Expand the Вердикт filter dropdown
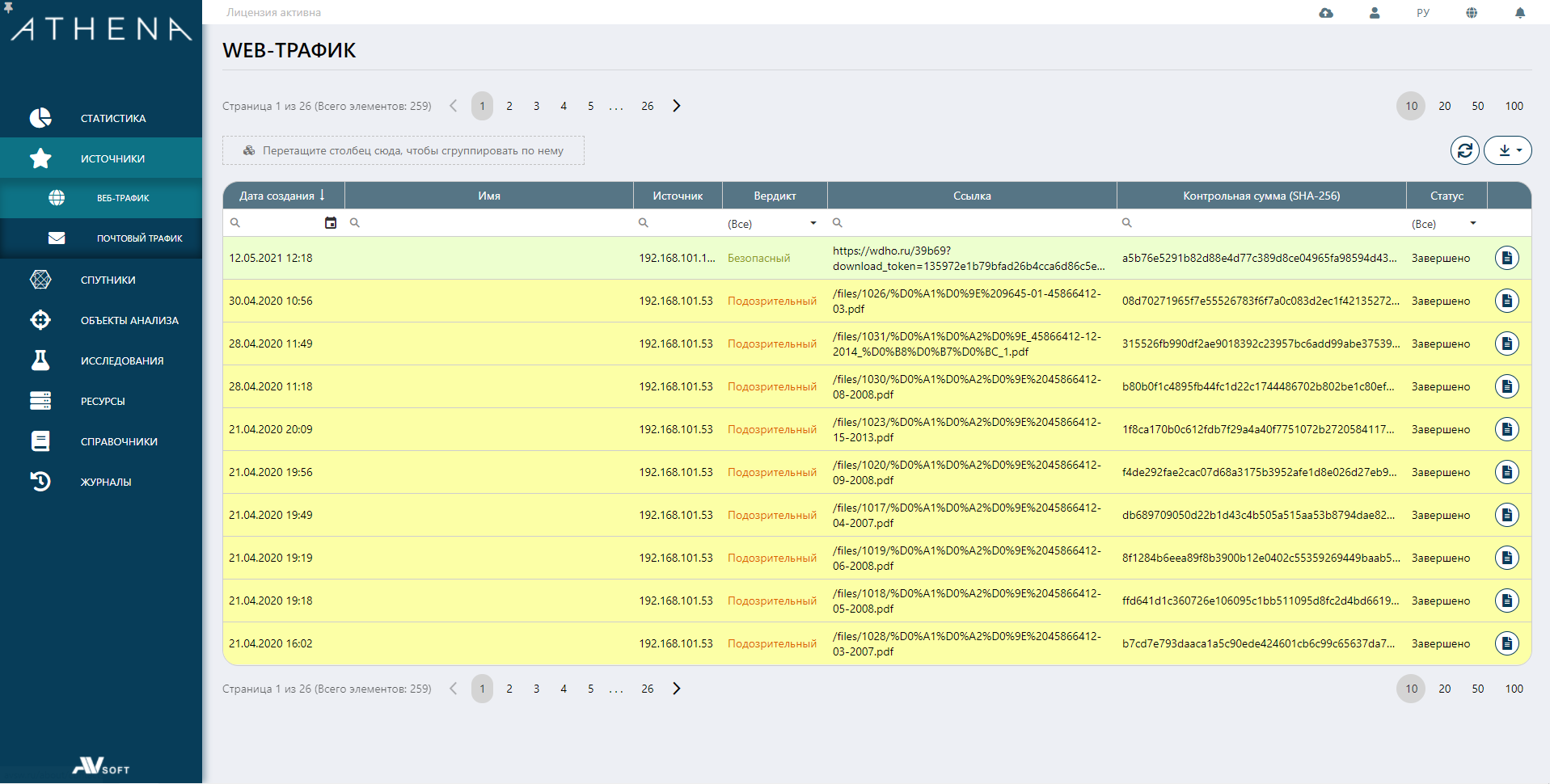The image size is (1550, 784). [813, 224]
